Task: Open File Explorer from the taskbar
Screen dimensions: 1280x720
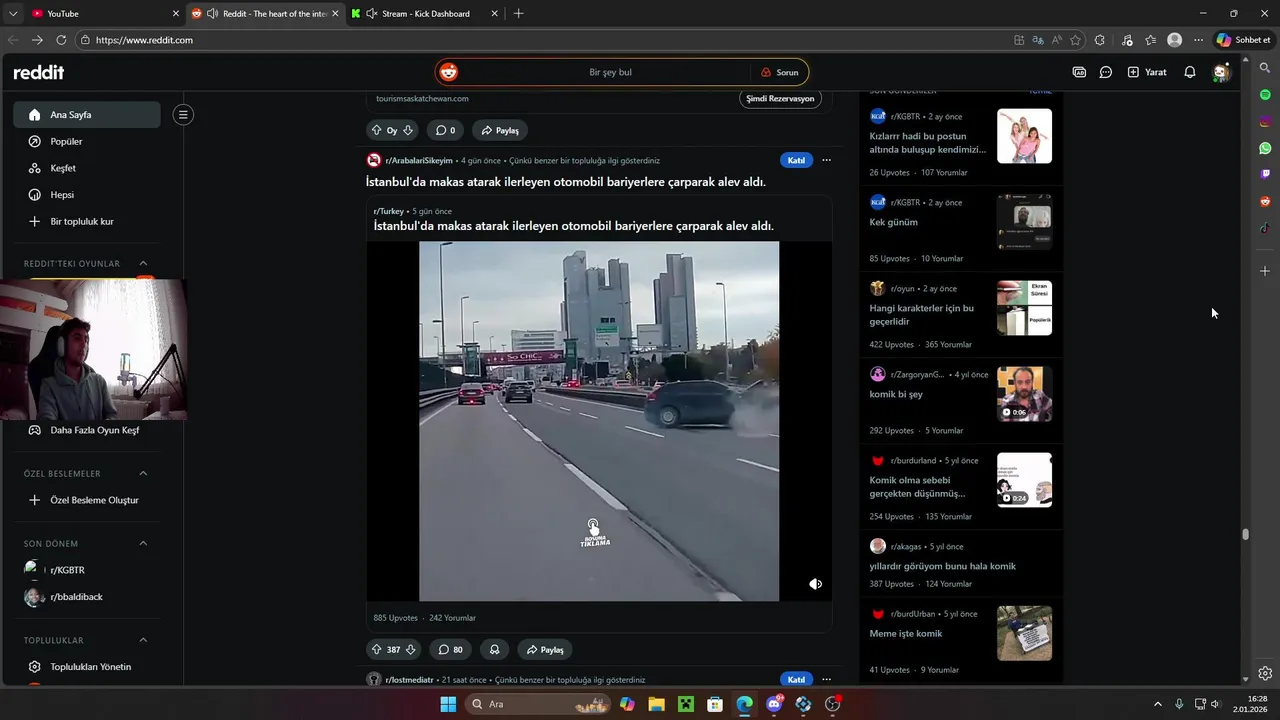Action: 656,704
